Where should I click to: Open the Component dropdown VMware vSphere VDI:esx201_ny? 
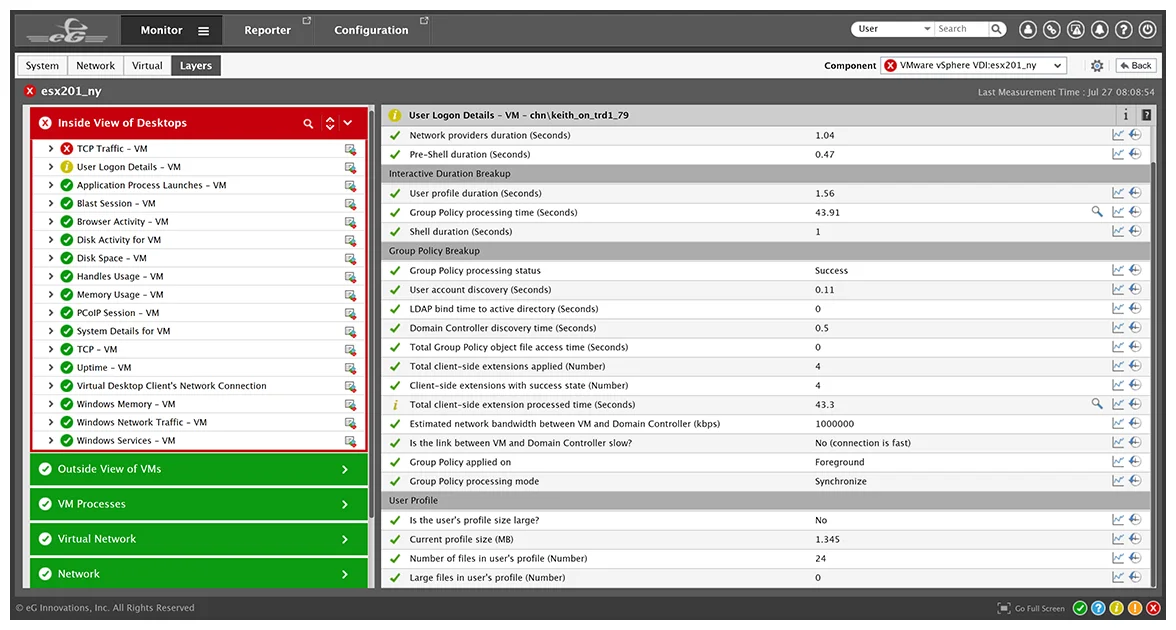974,66
